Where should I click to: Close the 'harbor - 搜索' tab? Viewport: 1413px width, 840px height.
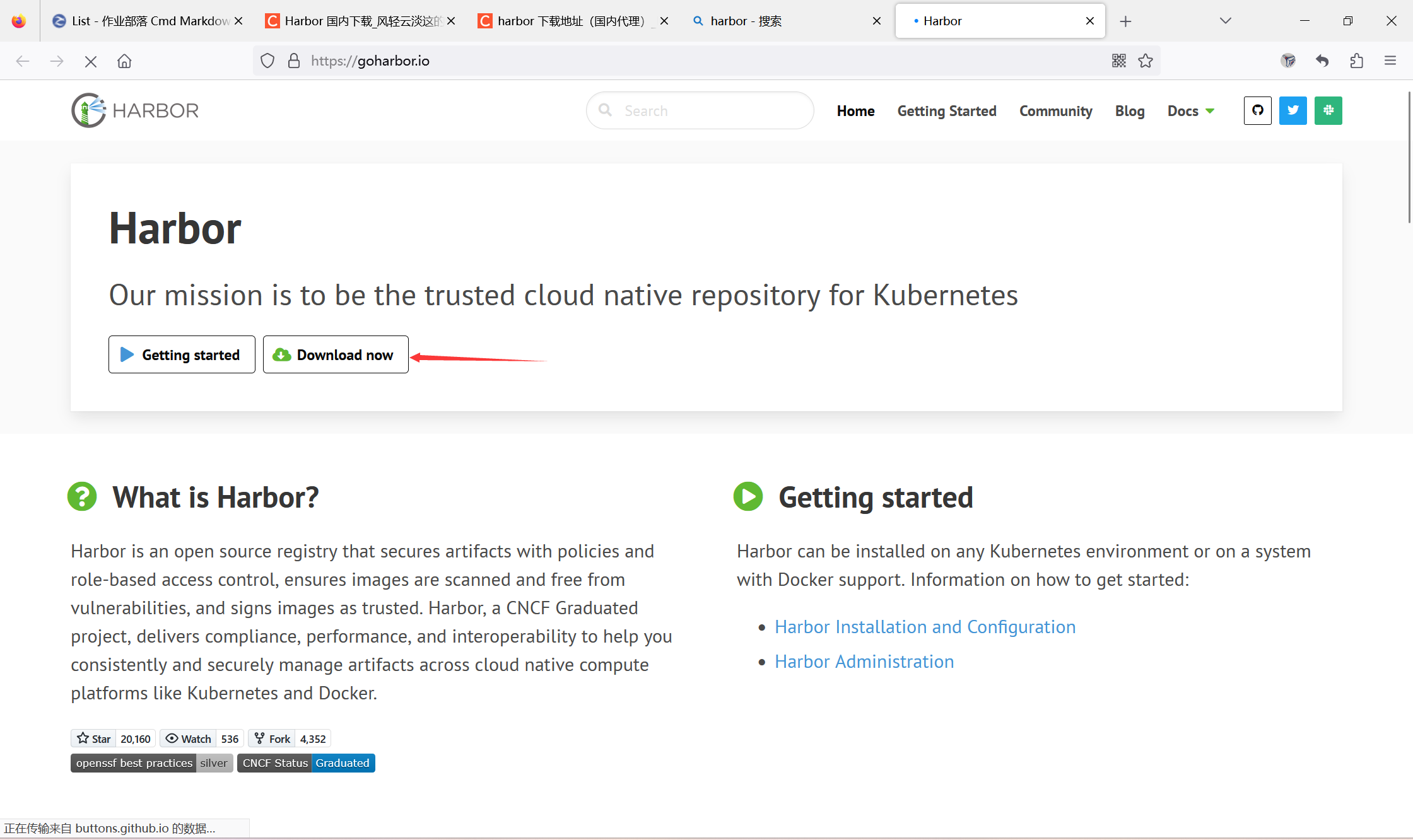click(x=877, y=21)
